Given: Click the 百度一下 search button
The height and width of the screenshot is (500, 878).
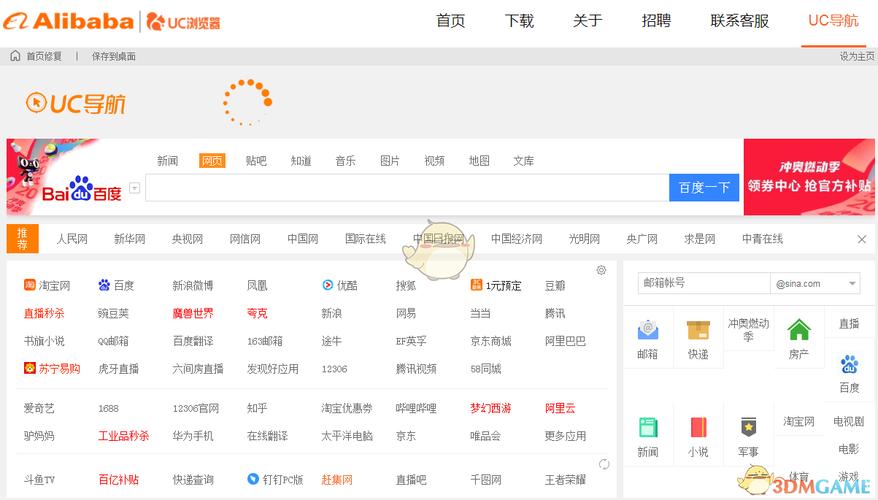Looking at the screenshot, I should 704,188.
